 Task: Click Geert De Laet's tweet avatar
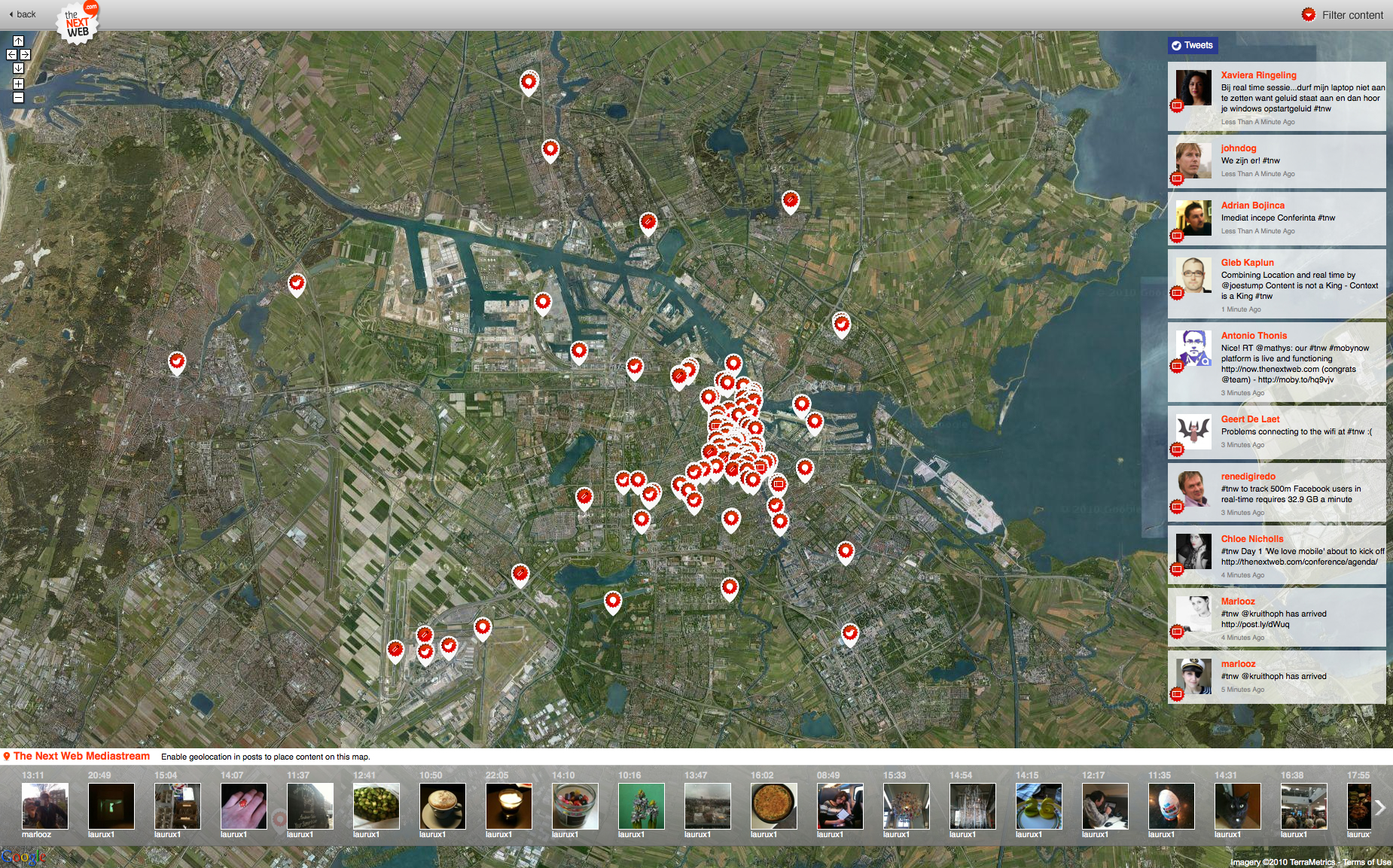[1193, 431]
